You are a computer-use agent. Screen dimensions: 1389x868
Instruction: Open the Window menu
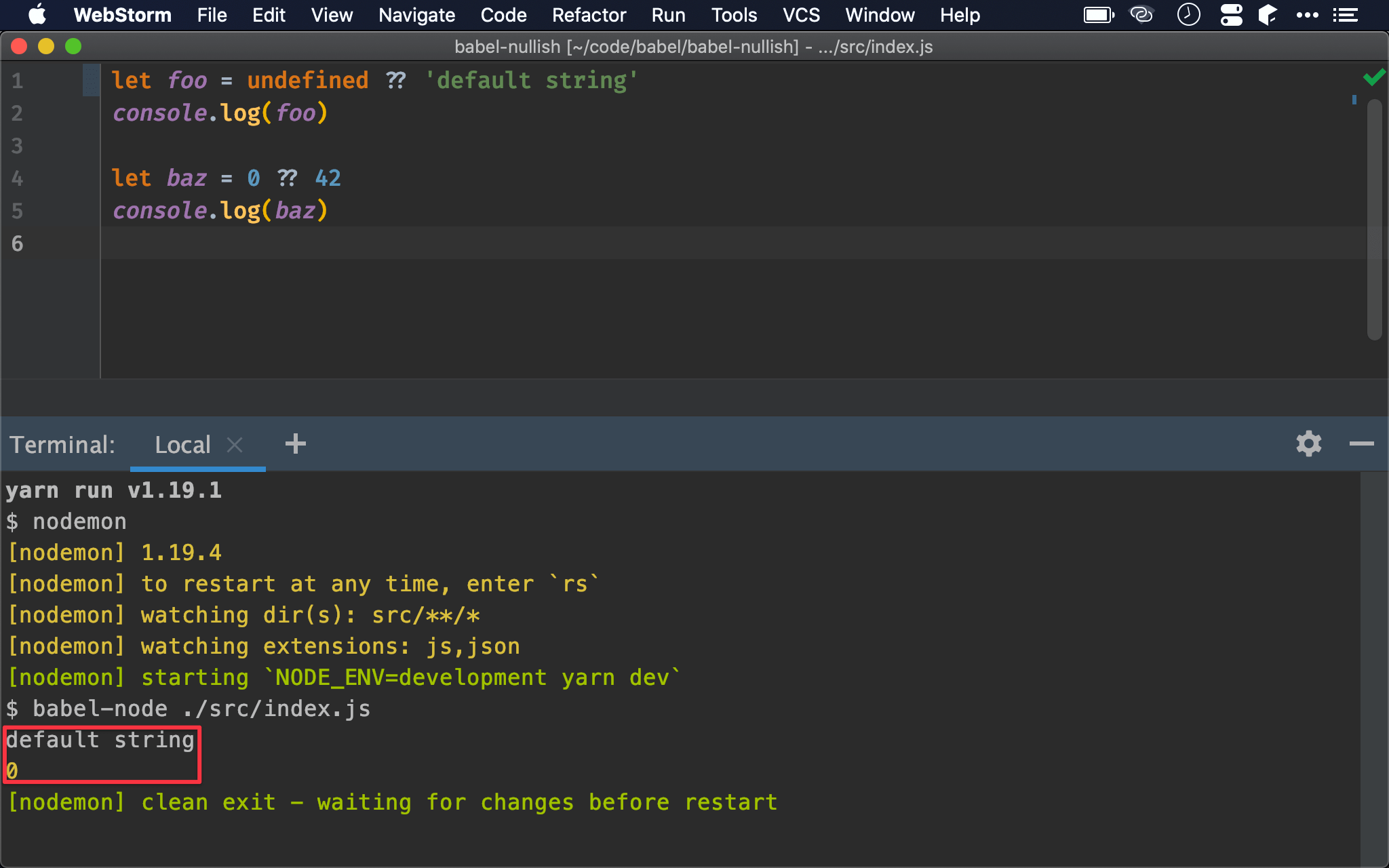tap(880, 15)
